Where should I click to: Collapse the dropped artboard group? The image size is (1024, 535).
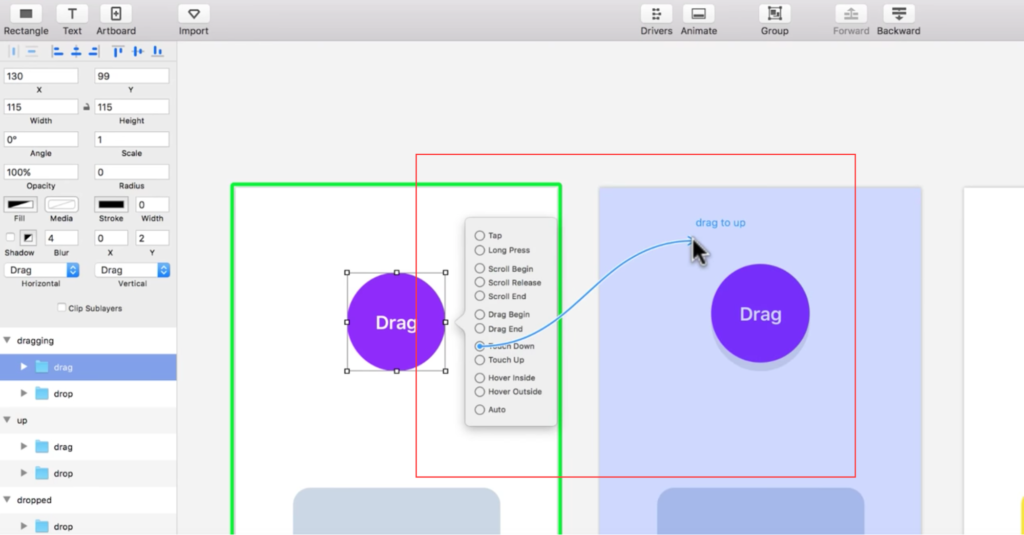(x=7, y=500)
